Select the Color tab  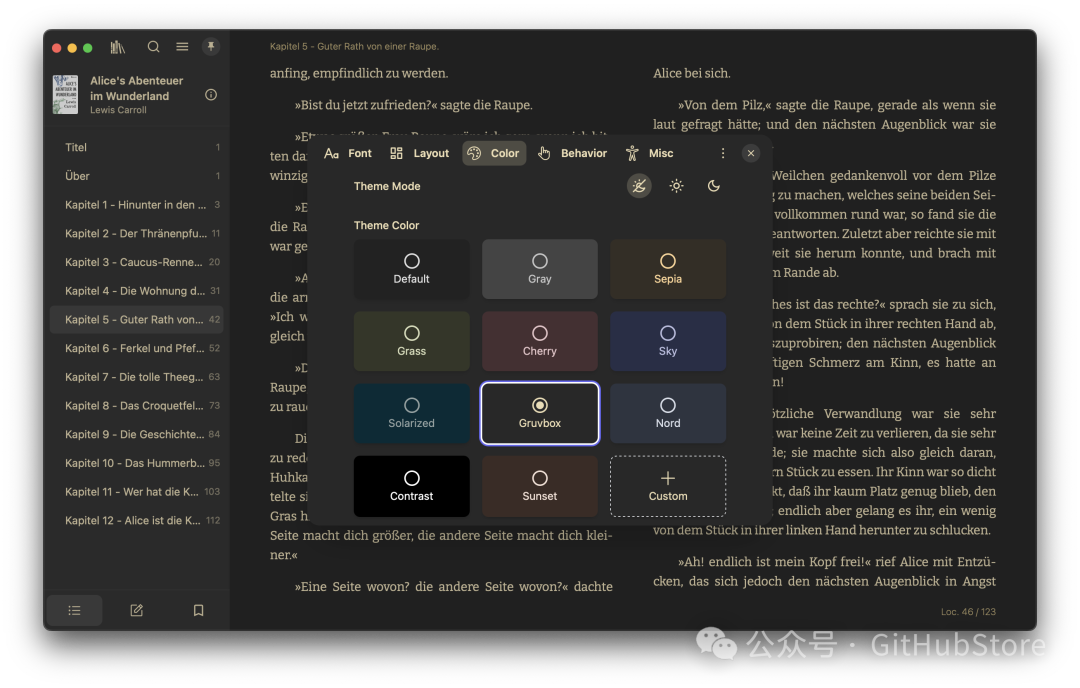point(494,154)
